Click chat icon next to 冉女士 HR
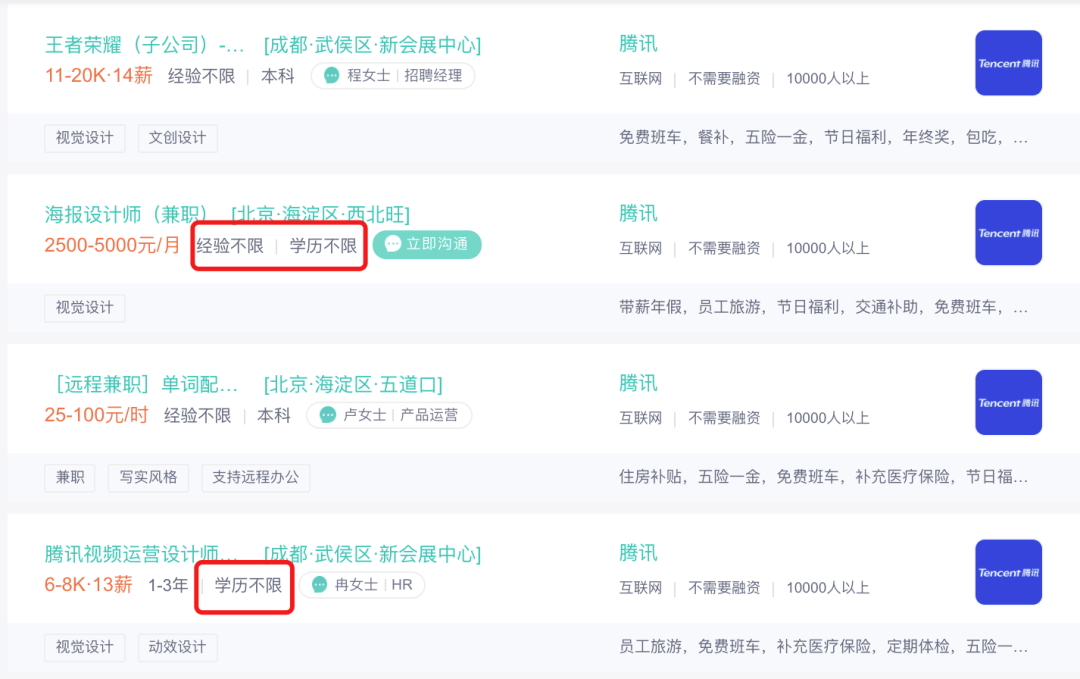 point(320,585)
